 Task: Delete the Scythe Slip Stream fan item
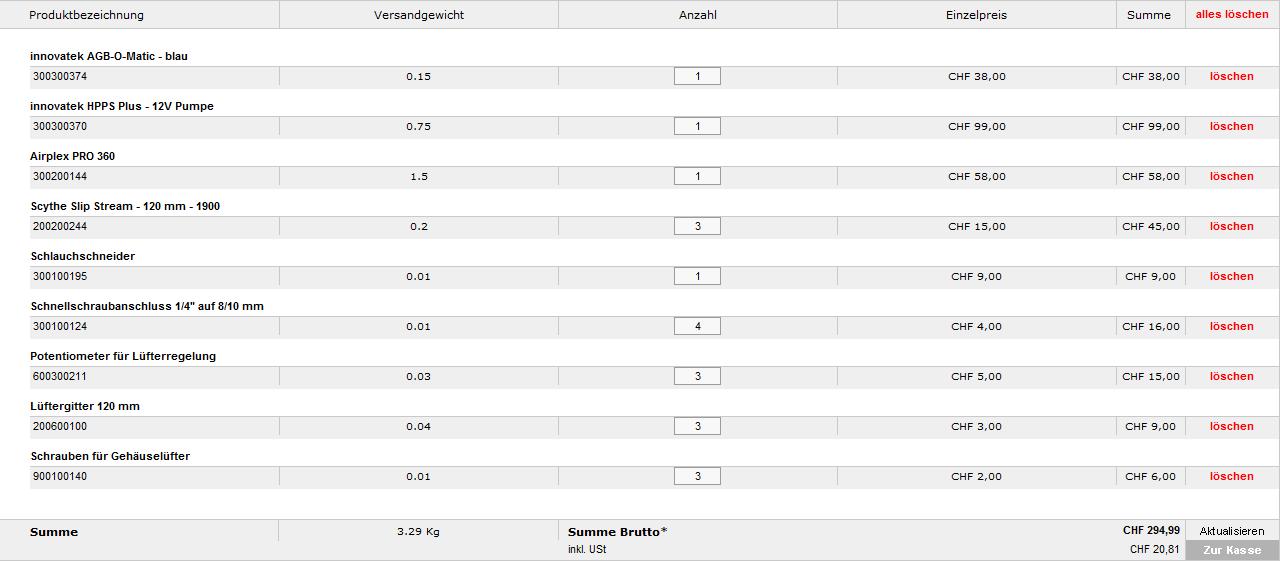(1231, 226)
